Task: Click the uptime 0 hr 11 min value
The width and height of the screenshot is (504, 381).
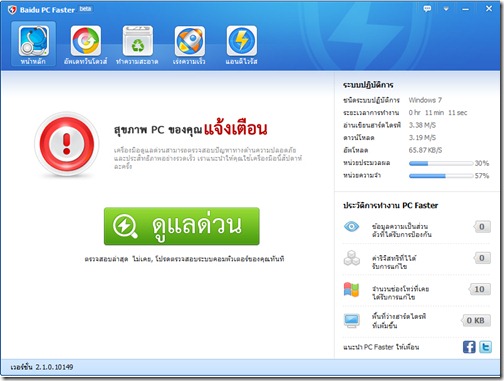Action: [x=438, y=113]
